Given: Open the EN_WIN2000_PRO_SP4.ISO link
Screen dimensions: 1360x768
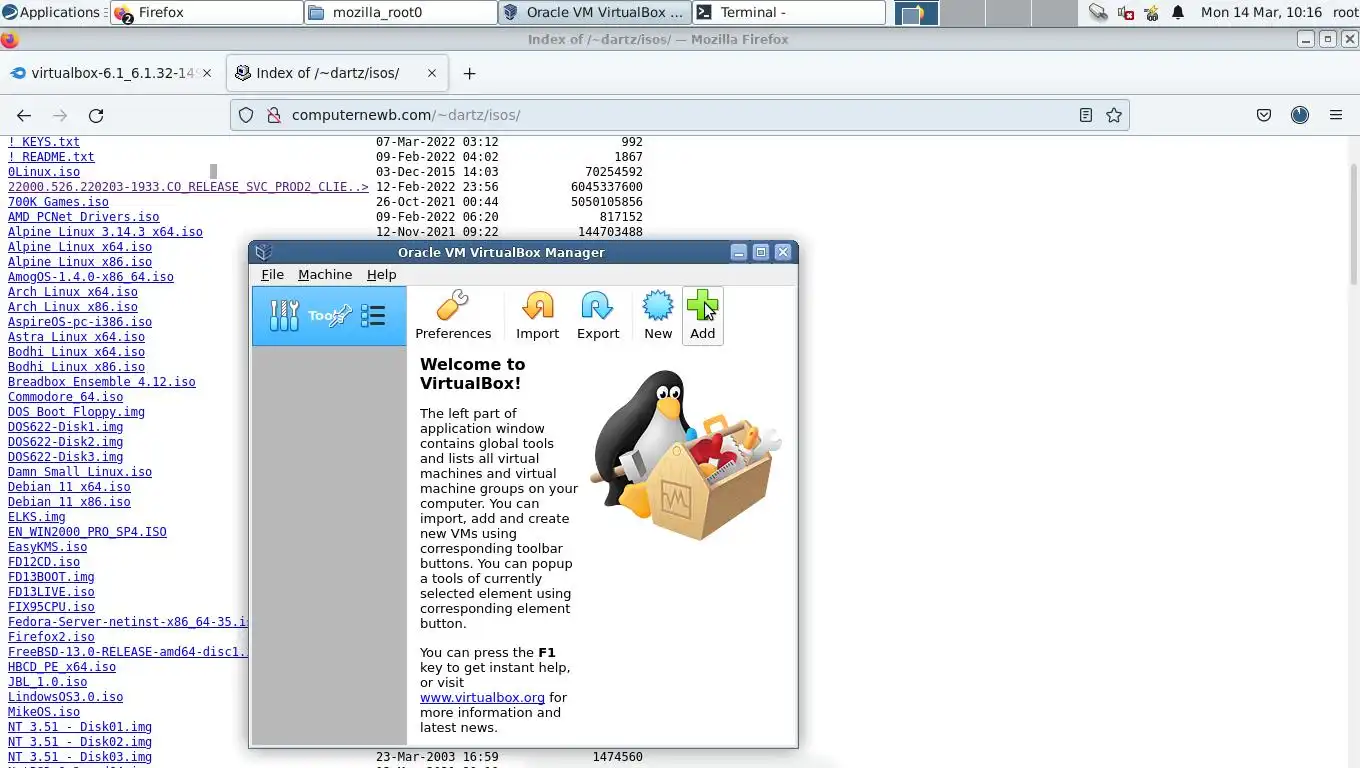Looking at the screenshot, I should click(x=87, y=532).
